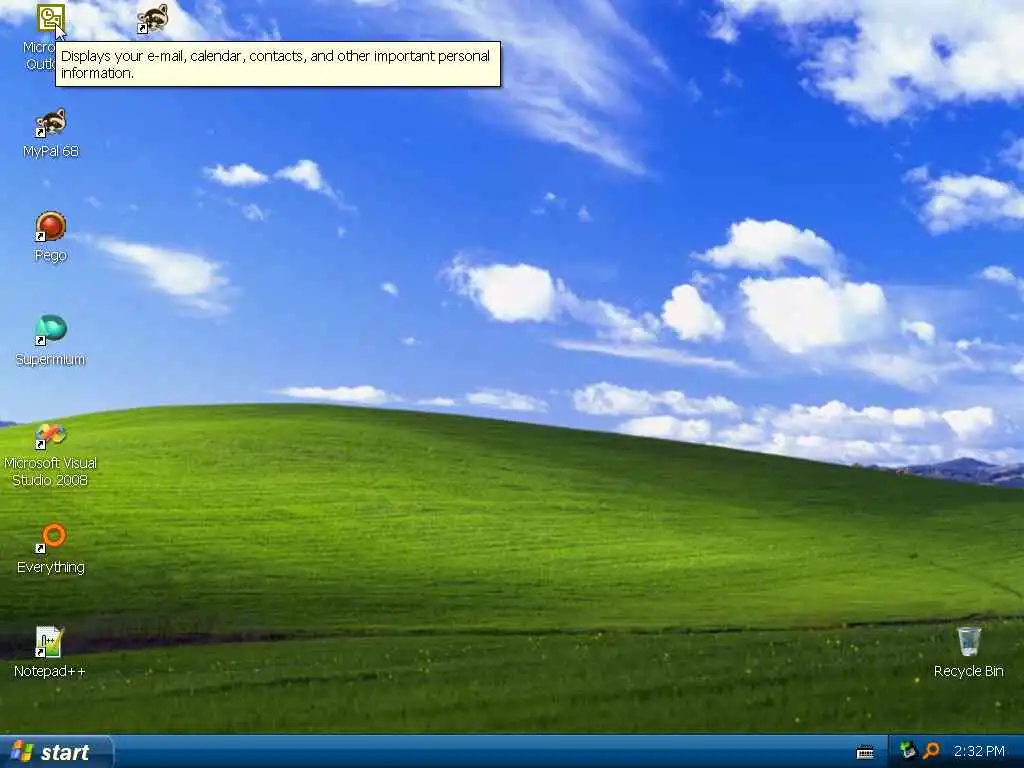Click the on-screen keyboard icon in taskbar
The image size is (1024, 768).
(865, 752)
